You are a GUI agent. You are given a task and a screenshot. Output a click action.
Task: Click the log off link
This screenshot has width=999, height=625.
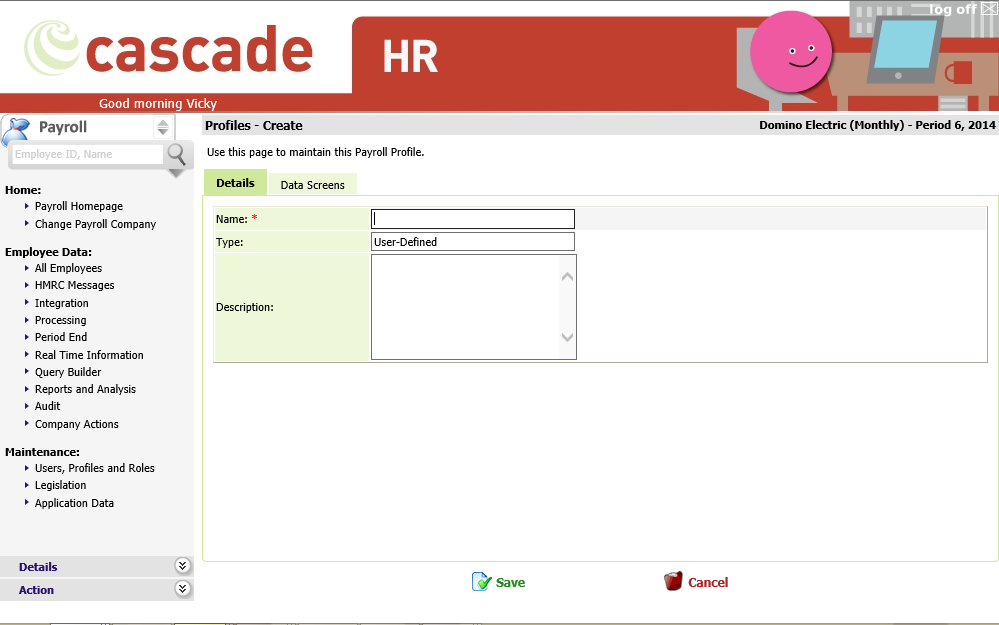tap(952, 9)
